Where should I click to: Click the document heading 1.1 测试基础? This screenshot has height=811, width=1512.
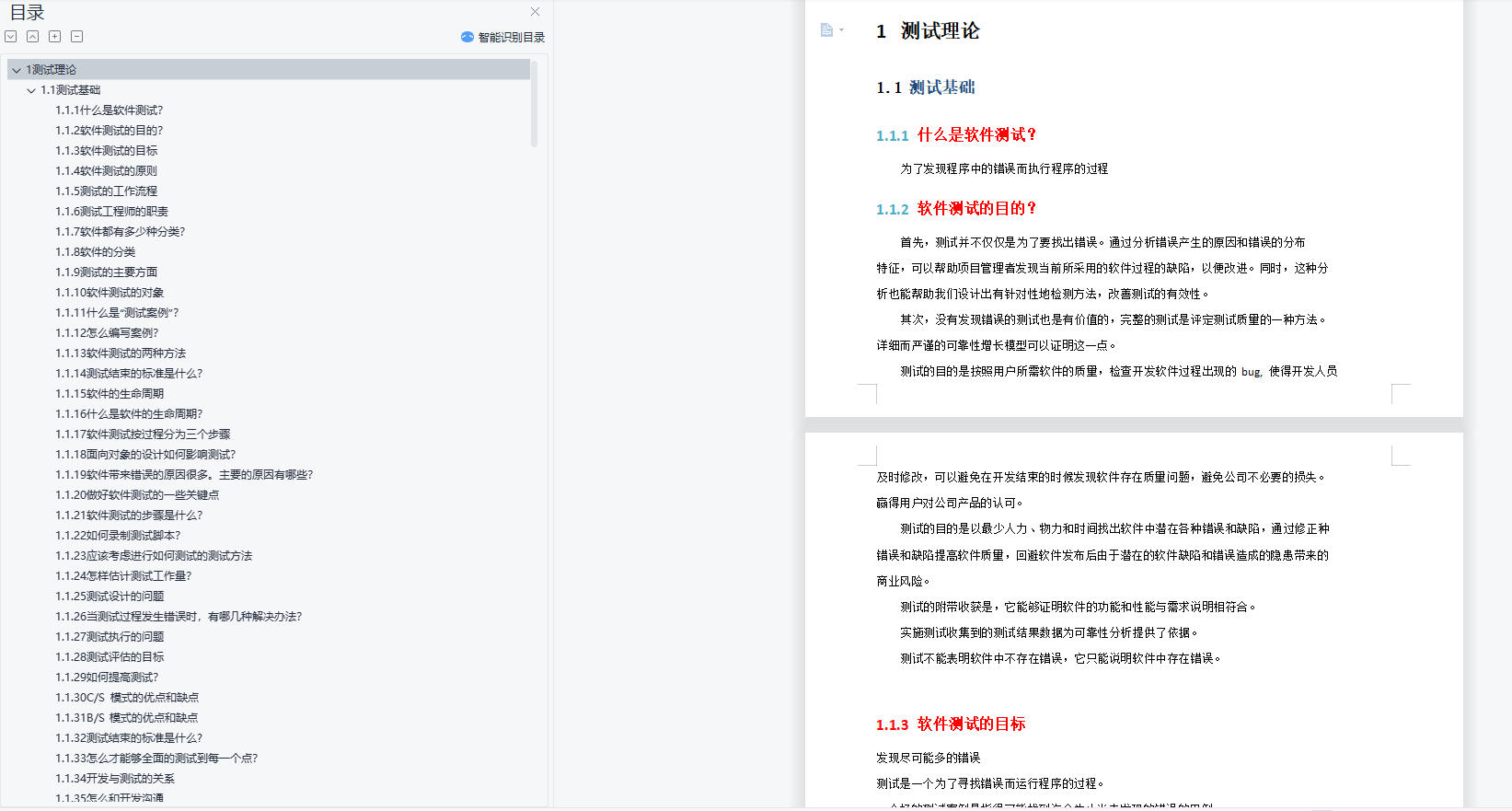click(x=925, y=87)
